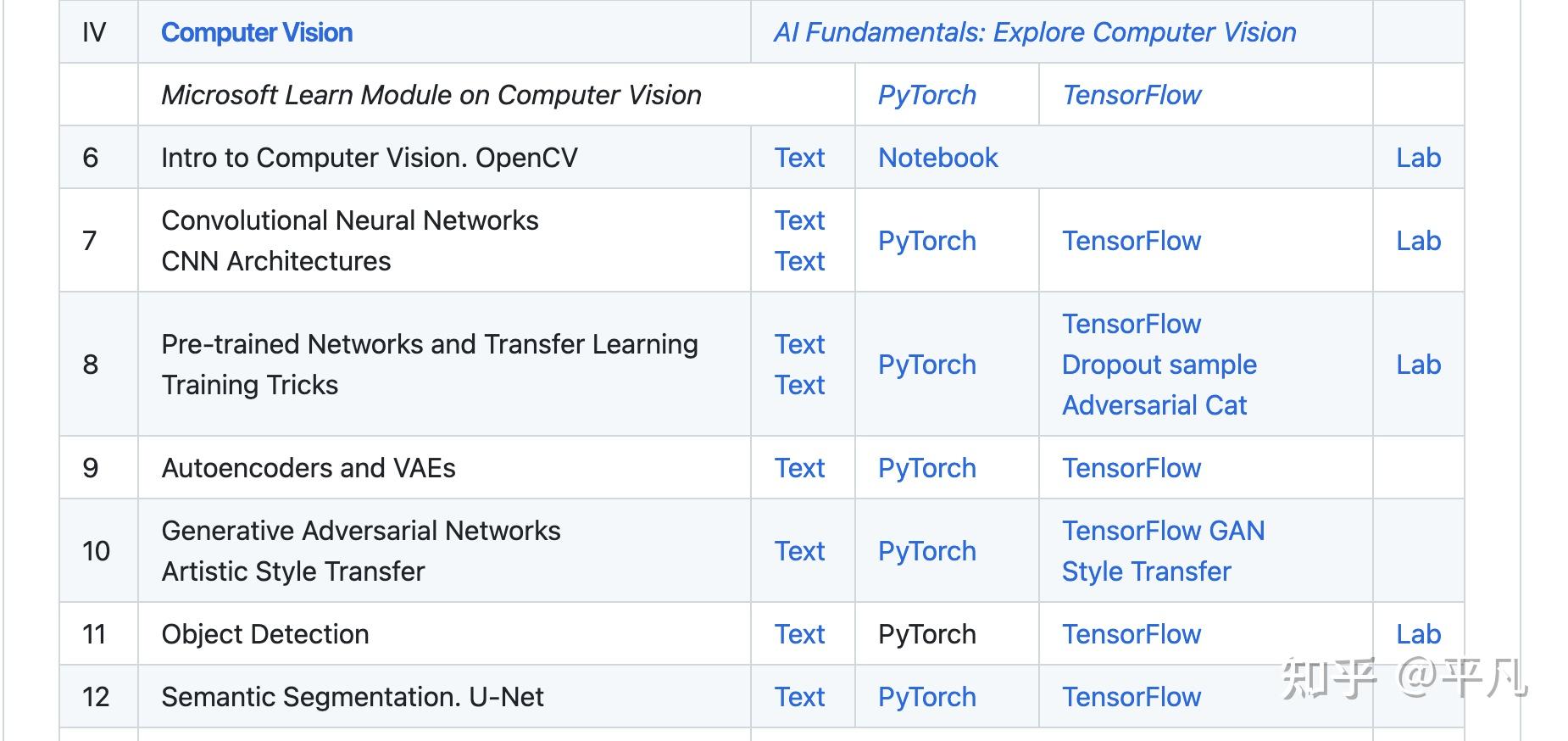Screen dimensions: 1568x741
Task: Open the Computer Vision section link
Action: click(256, 32)
